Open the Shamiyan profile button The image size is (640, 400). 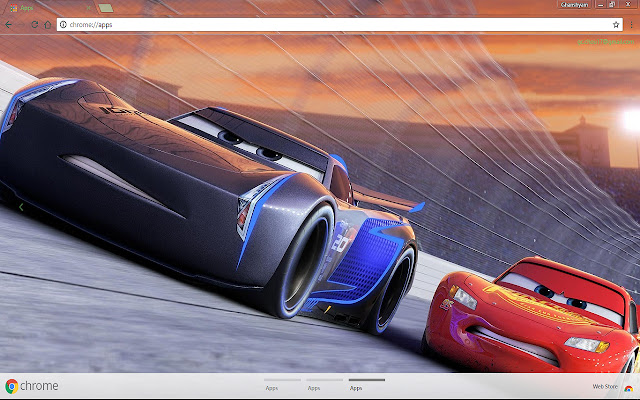tap(574, 5)
